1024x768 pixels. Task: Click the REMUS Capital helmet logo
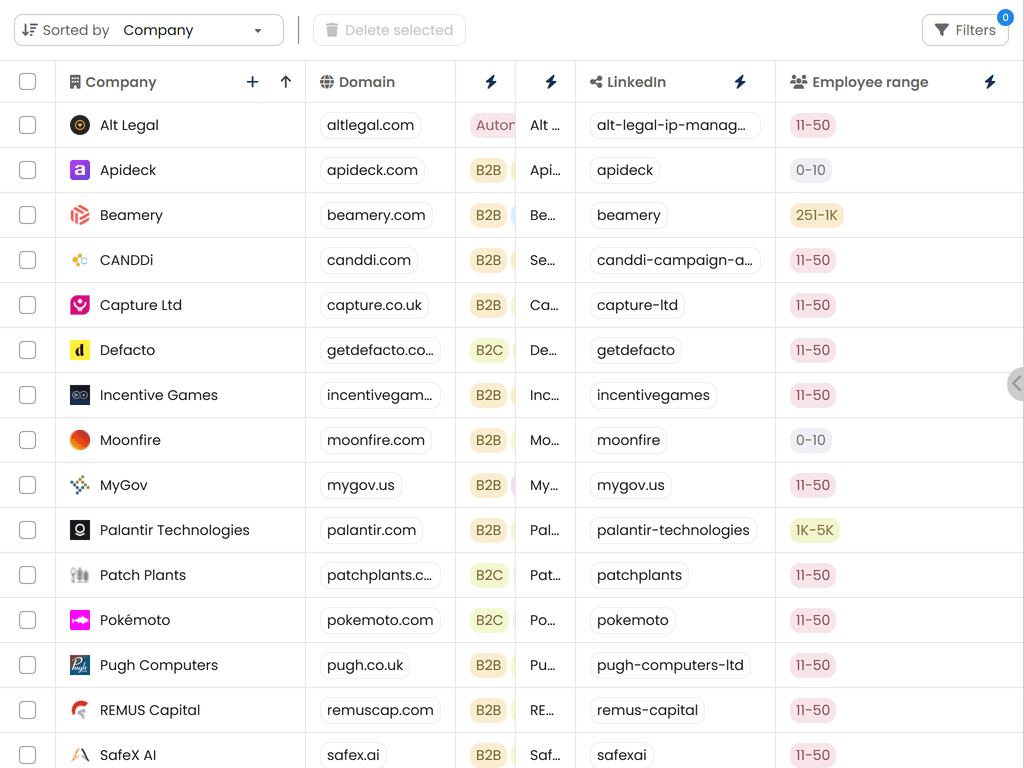click(x=80, y=710)
